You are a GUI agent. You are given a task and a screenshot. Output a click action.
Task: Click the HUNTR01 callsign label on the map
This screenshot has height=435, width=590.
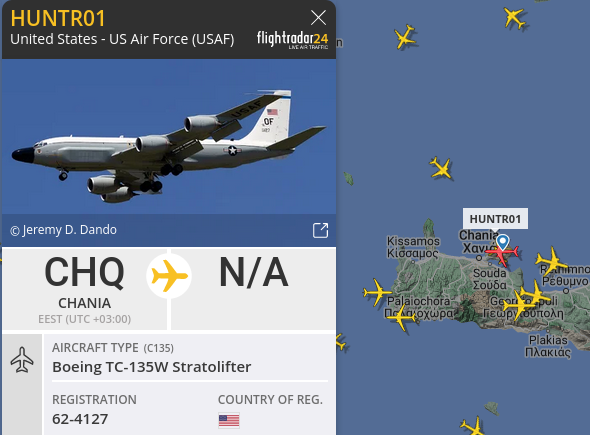(495, 219)
